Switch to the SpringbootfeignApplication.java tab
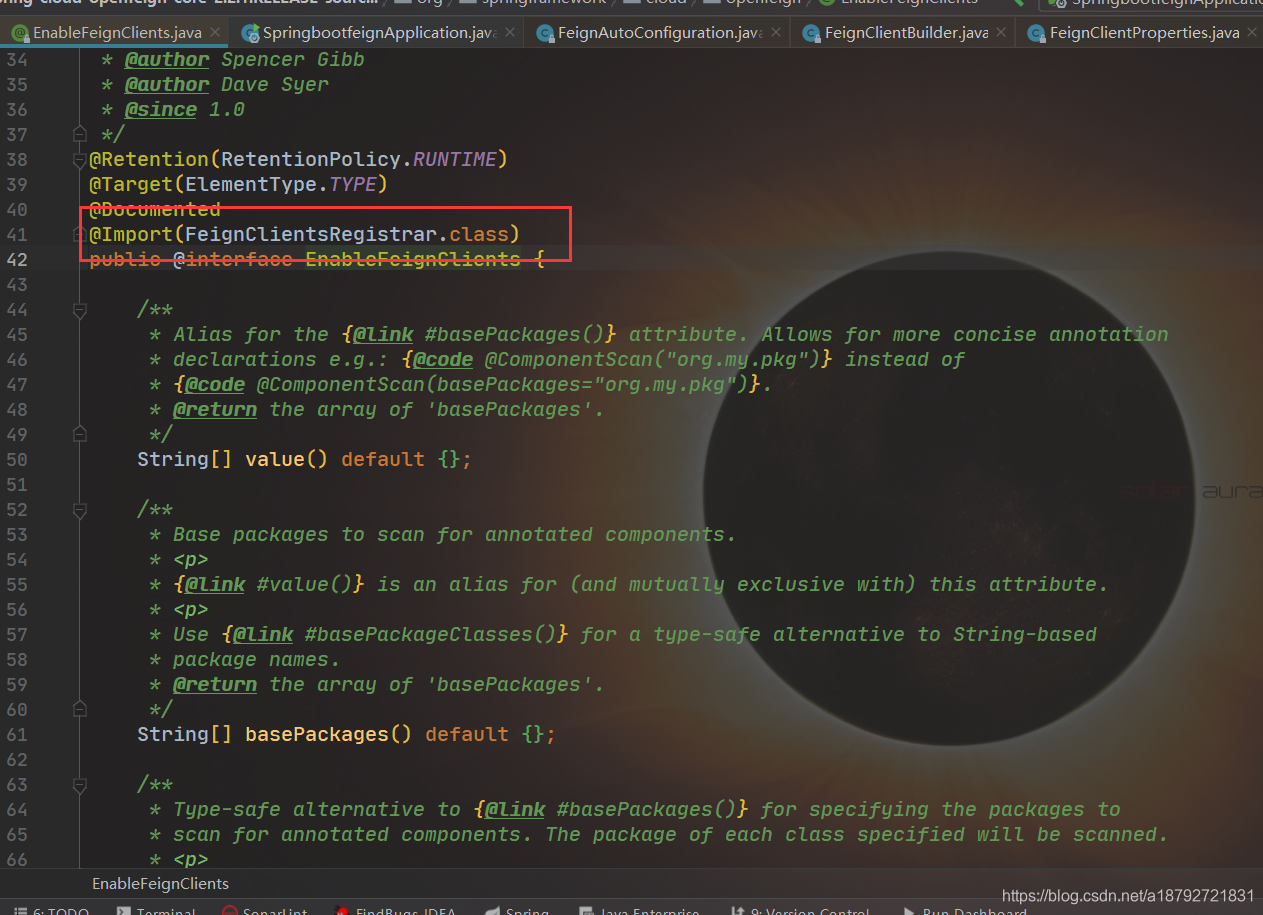This screenshot has width=1263, height=915. (x=378, y=33)
